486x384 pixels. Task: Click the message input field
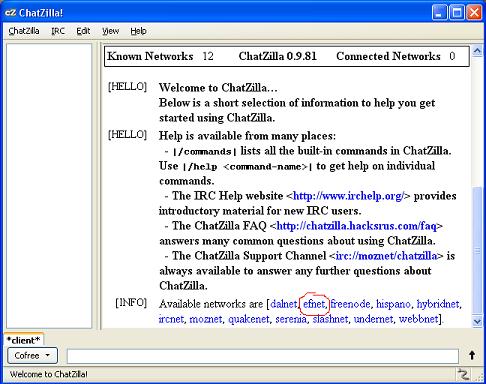(x=262, y=356)
